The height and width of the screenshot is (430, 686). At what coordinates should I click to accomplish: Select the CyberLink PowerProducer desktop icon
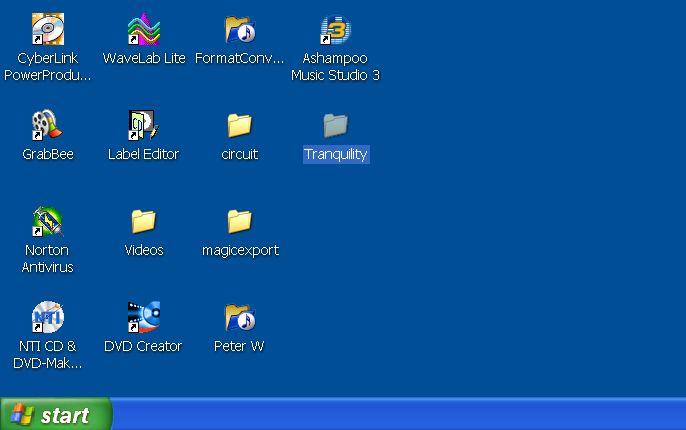pyautogui.click(x=47, y=30)
